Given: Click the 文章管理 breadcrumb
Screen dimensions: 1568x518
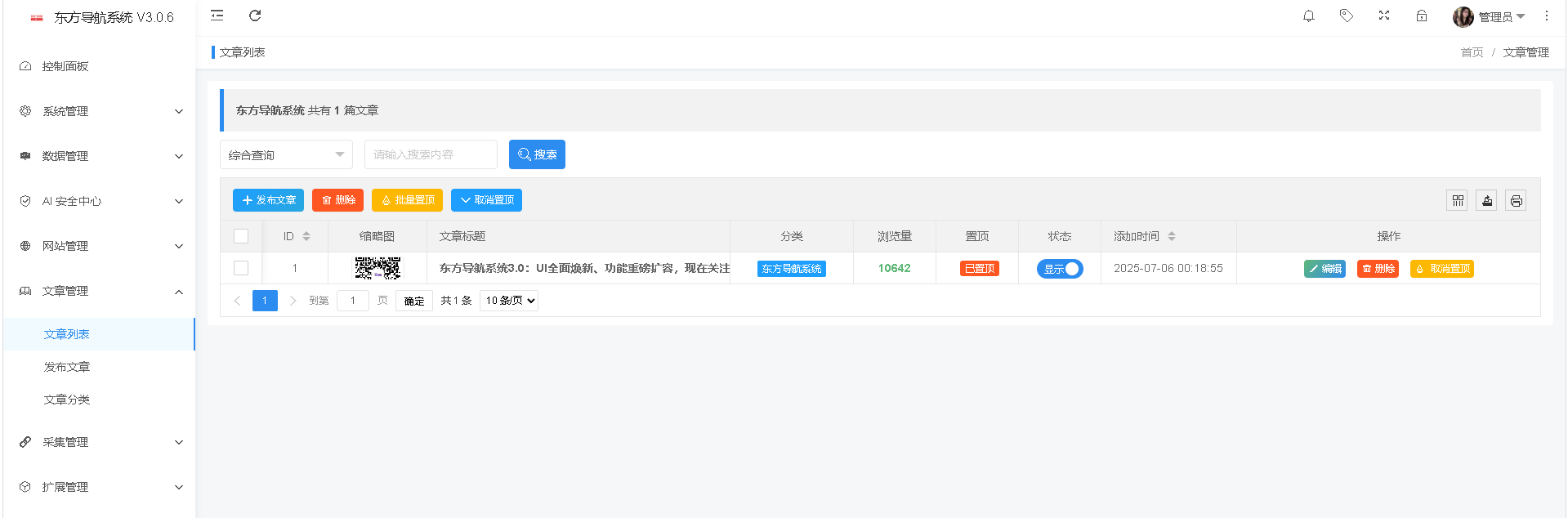Looking at the screenshot, I should pyautogui.click(x=1526, y=52).
